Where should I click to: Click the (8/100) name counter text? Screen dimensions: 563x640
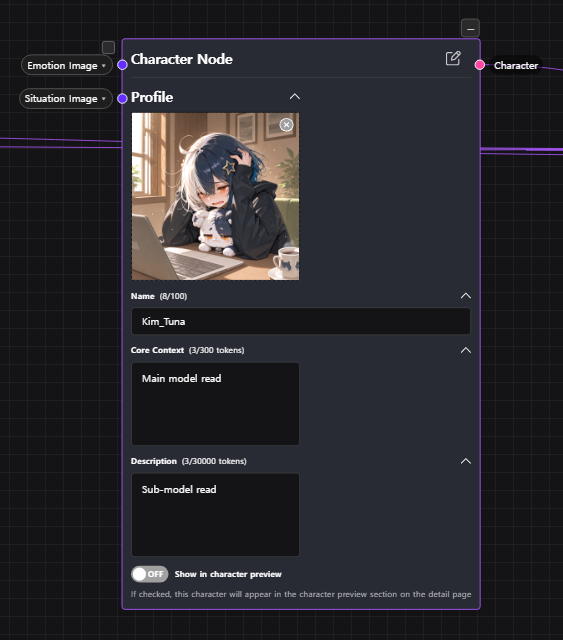(173, 296)
